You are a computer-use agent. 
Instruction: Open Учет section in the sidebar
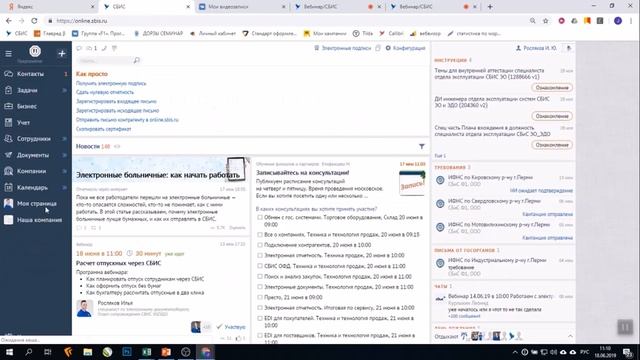point(23,122)
